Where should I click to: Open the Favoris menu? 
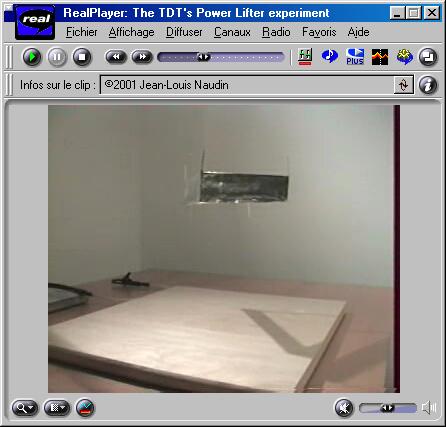319,32
